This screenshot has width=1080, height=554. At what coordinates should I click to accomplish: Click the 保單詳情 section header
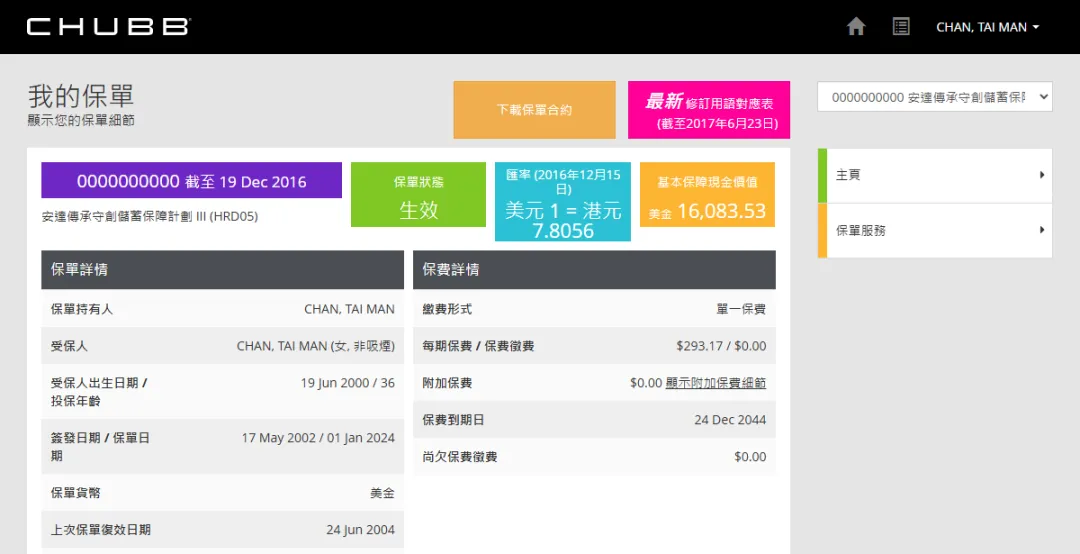(222, 269)
